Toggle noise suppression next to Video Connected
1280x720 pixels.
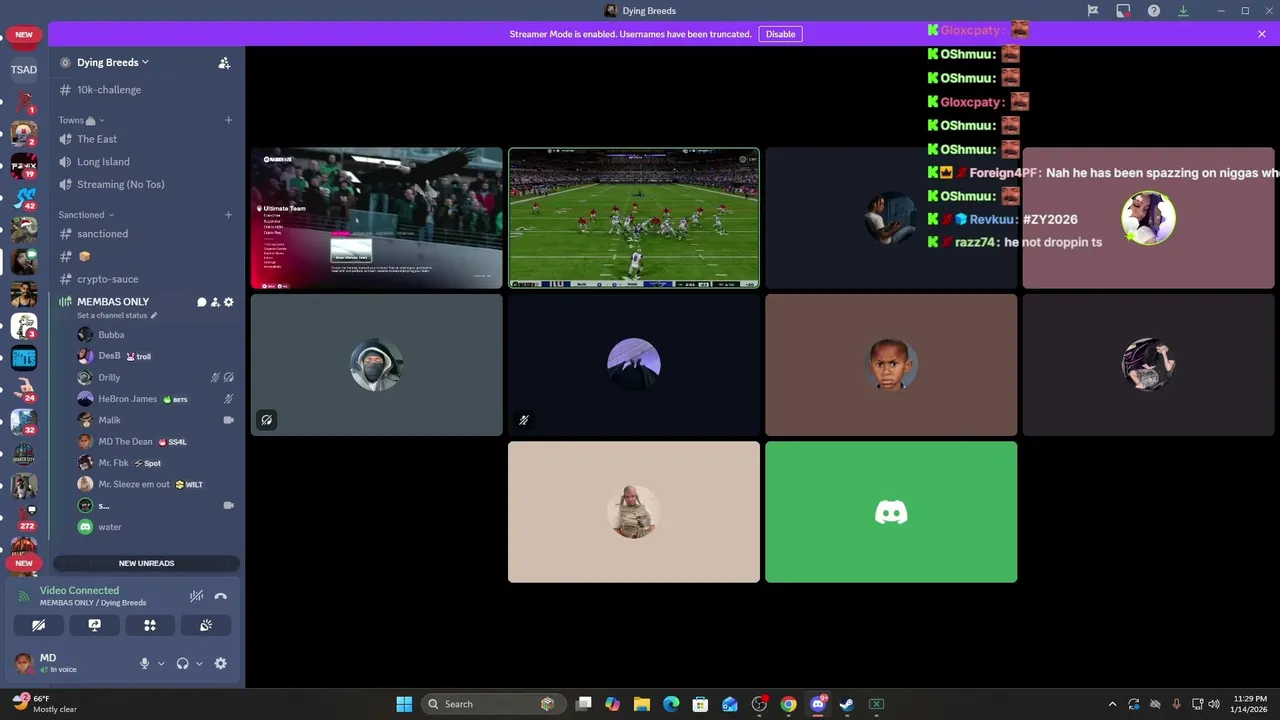tap(196, 596)
